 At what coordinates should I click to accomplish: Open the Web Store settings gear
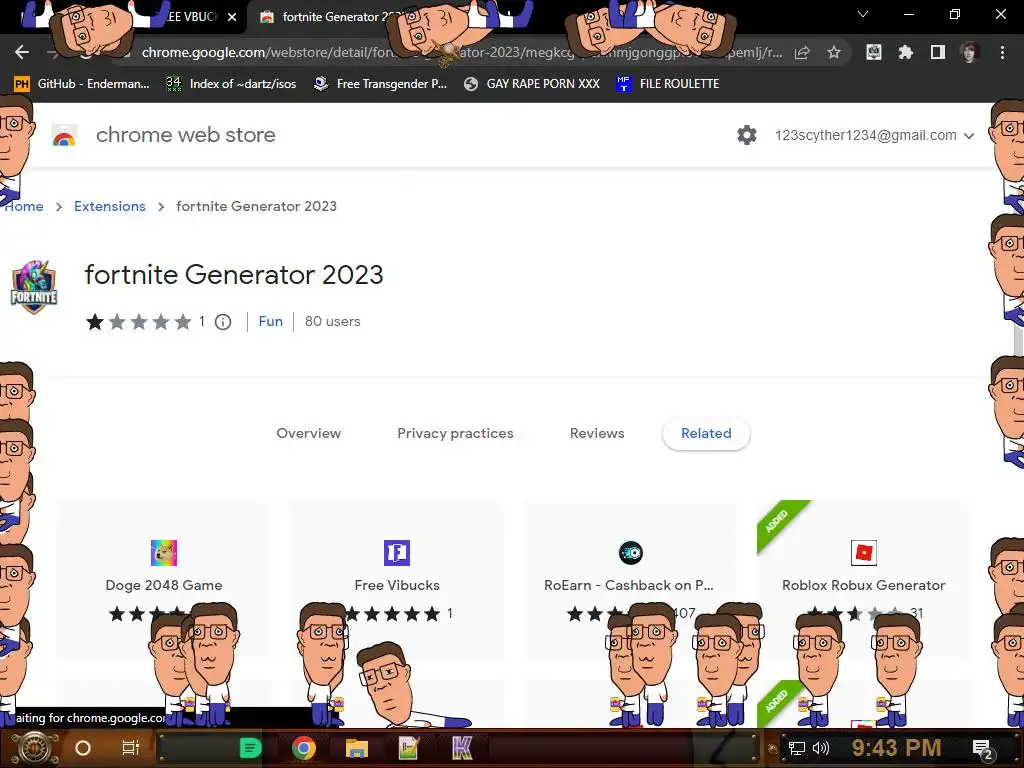(746, 135)
